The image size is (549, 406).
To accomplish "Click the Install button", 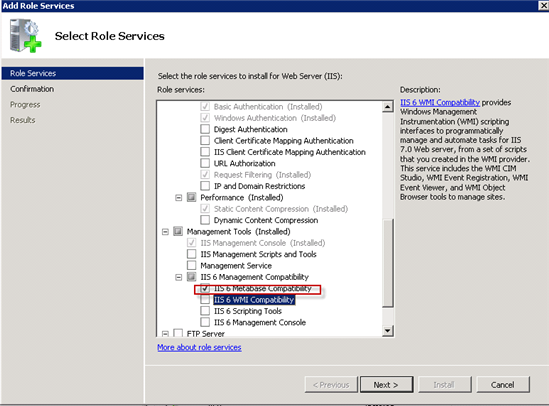I will click(445, 385).
